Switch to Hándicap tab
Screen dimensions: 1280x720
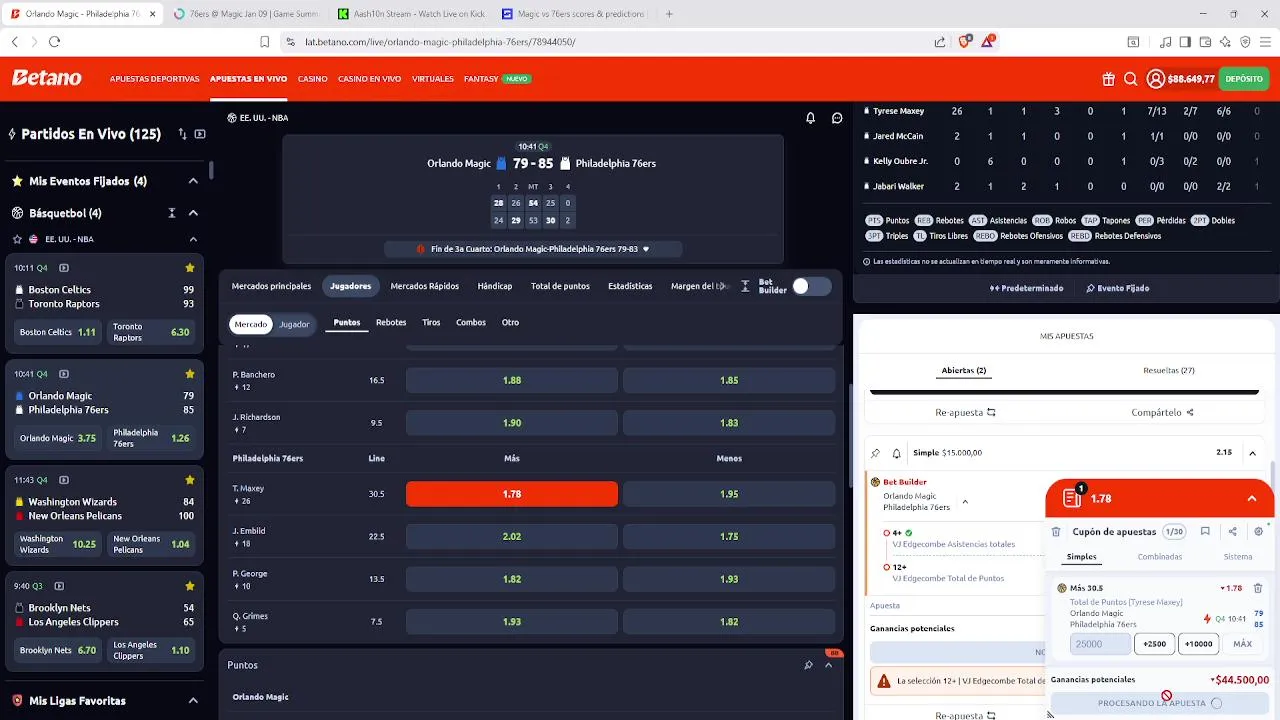(495, 286)
